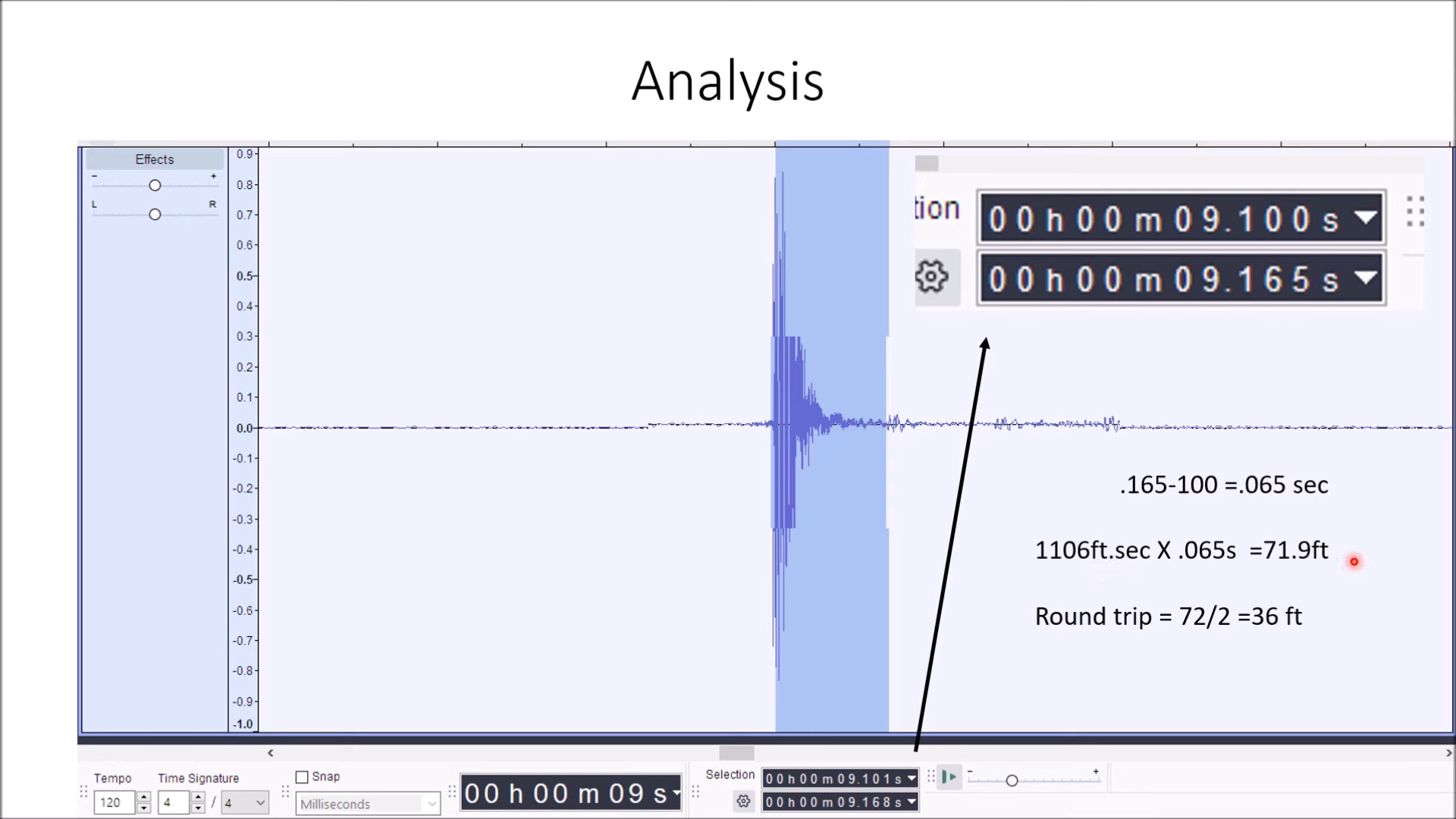Viewport: 1456px width, 819px height.
Task: Increase tempo with up stepper
Action: [x=143, y=797]
